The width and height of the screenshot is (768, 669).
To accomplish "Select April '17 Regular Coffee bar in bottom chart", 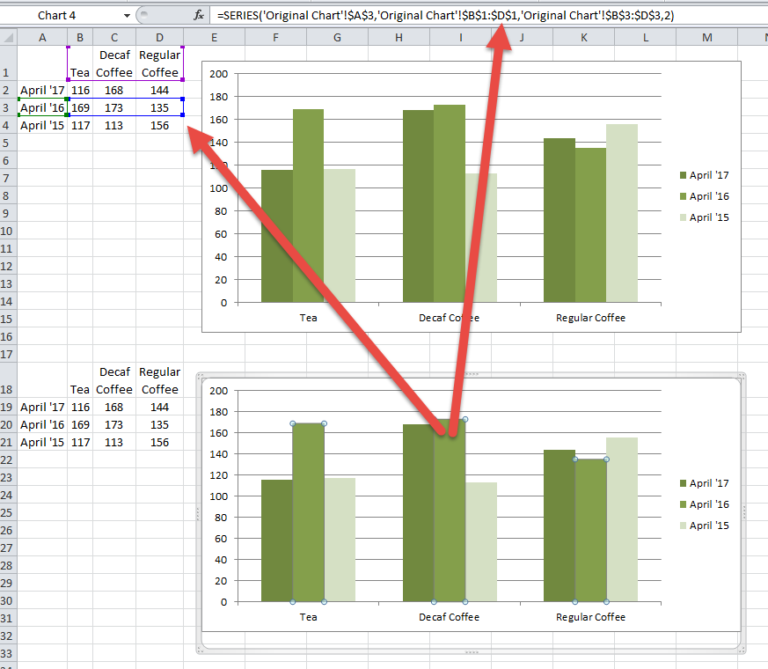I will coord(559,526).
